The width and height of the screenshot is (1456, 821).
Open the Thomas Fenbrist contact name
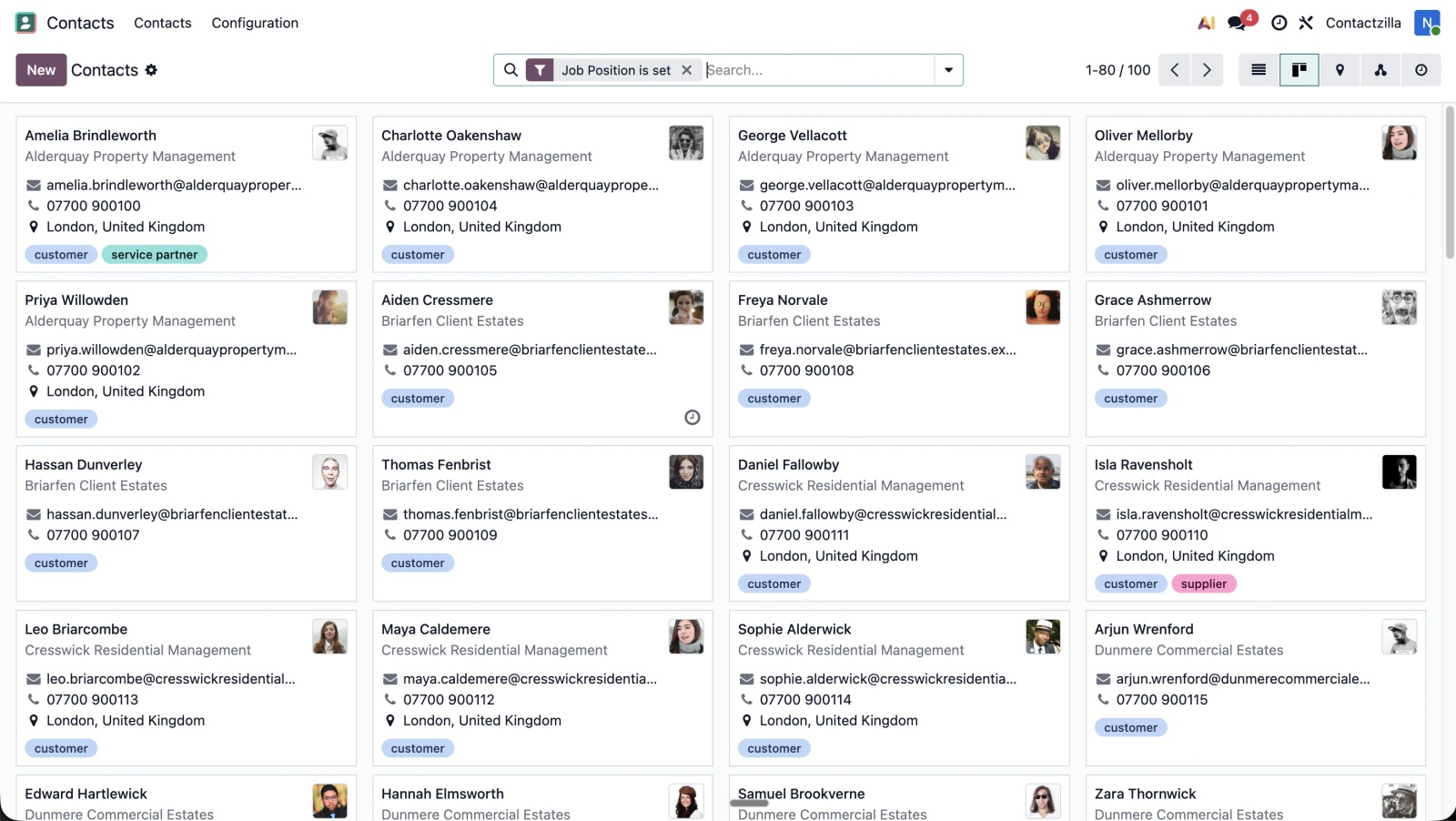click(436, 465)
